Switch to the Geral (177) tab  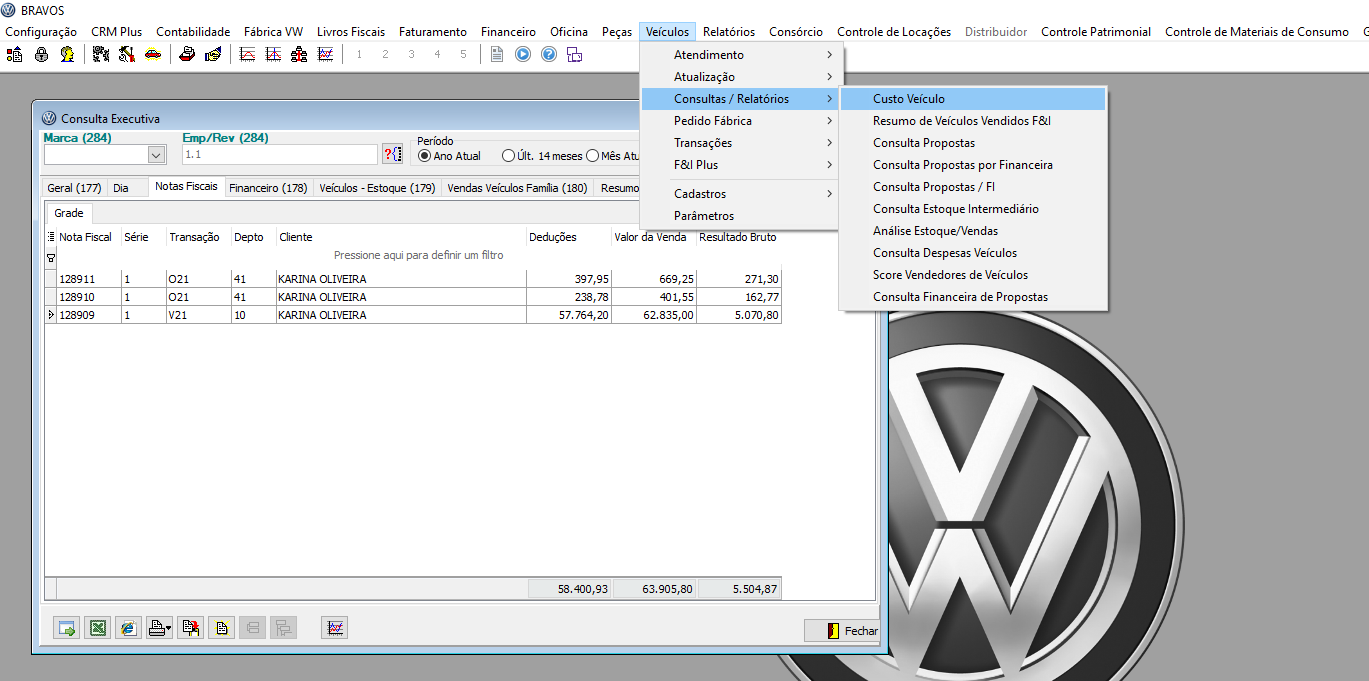pos(74,188)
